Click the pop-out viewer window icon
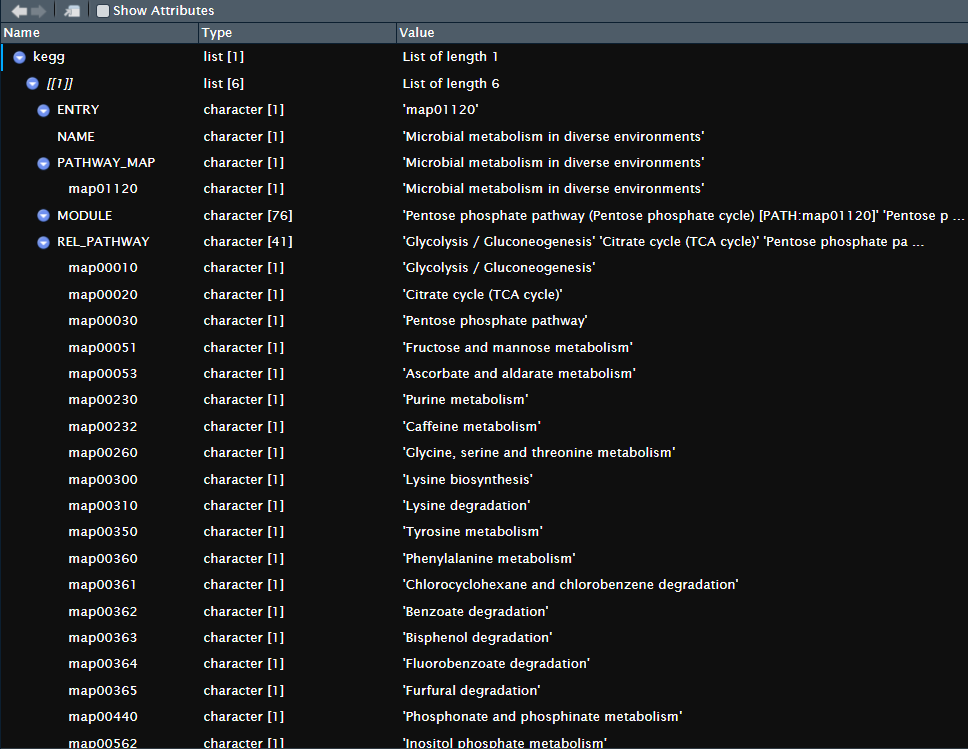Viewport: 968px width, 749px height. click(x=72, y=11)
